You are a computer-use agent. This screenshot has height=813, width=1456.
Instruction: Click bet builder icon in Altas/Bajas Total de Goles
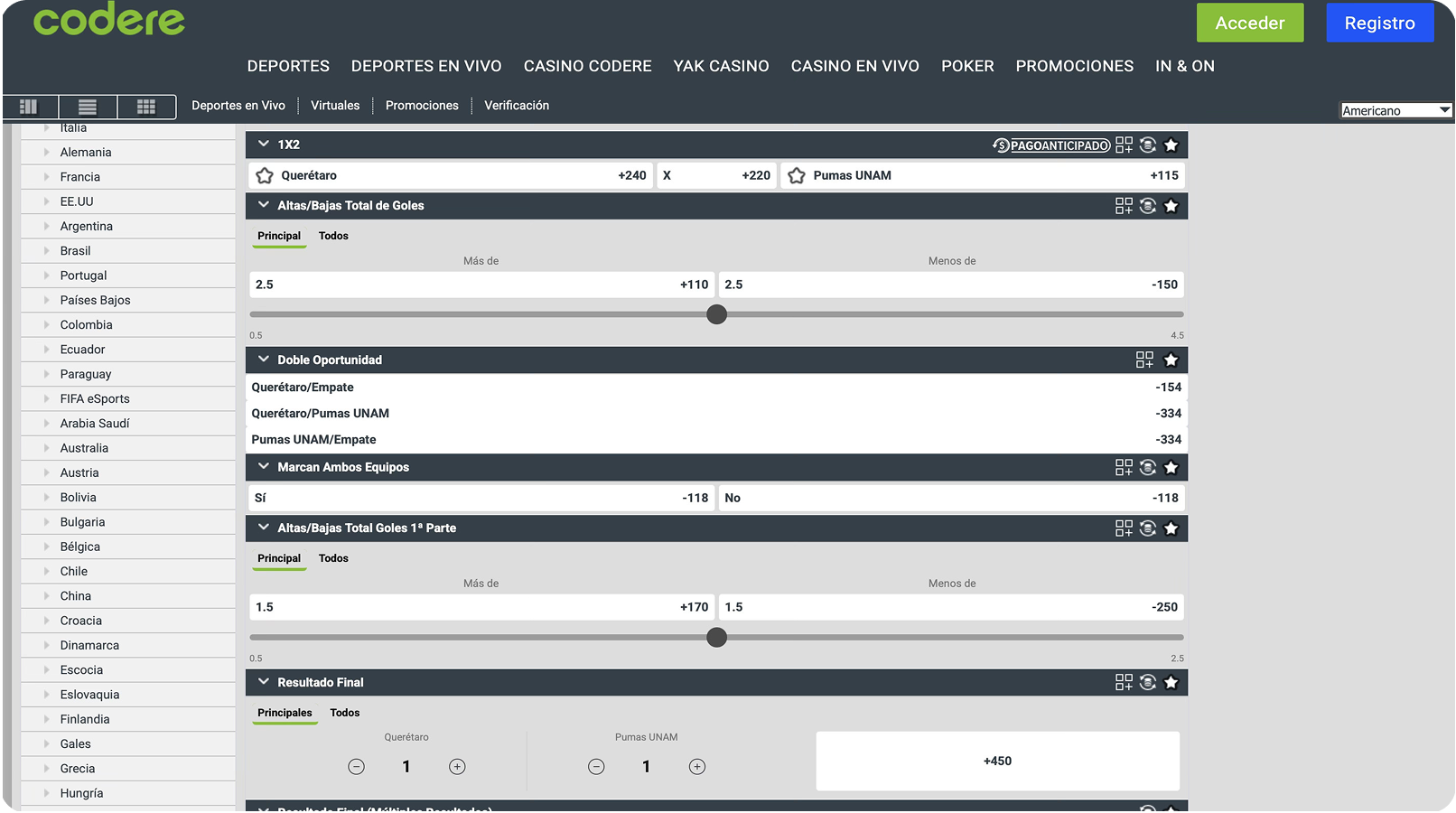click(1124, 206)
